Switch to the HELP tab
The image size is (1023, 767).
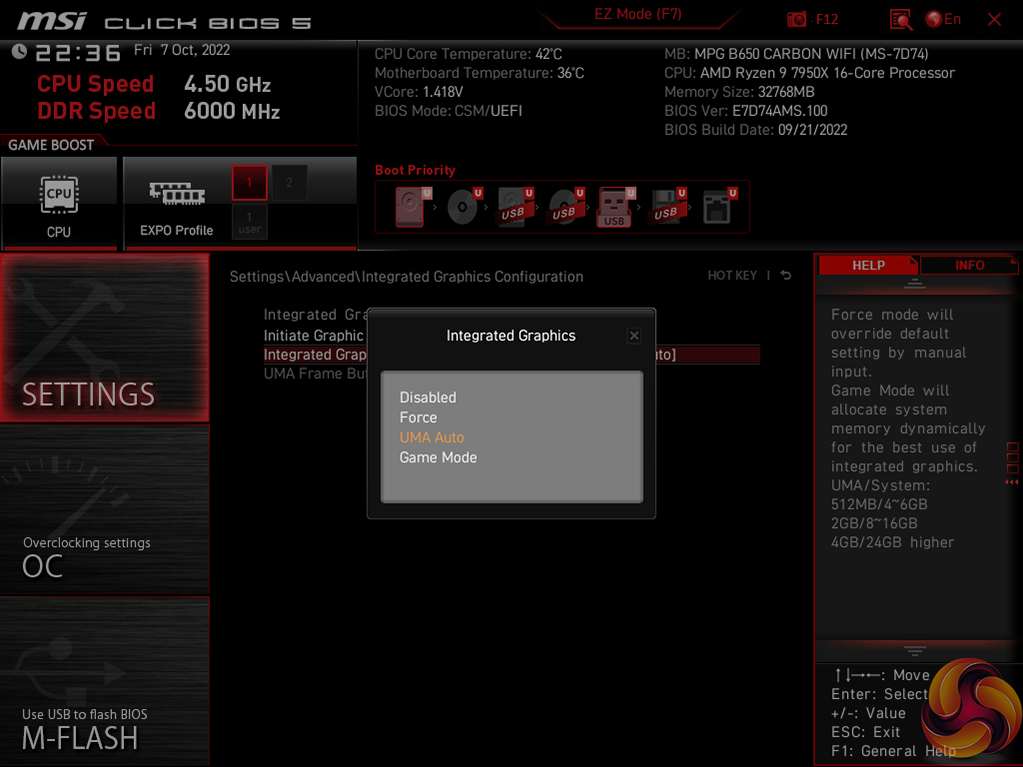(x=868, y=265)
